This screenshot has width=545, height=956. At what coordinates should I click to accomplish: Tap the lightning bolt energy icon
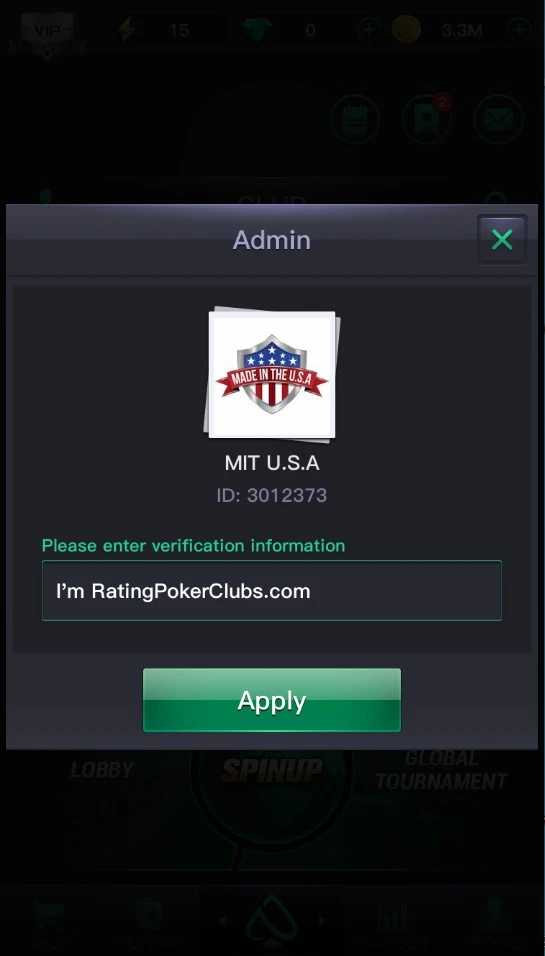127,29
